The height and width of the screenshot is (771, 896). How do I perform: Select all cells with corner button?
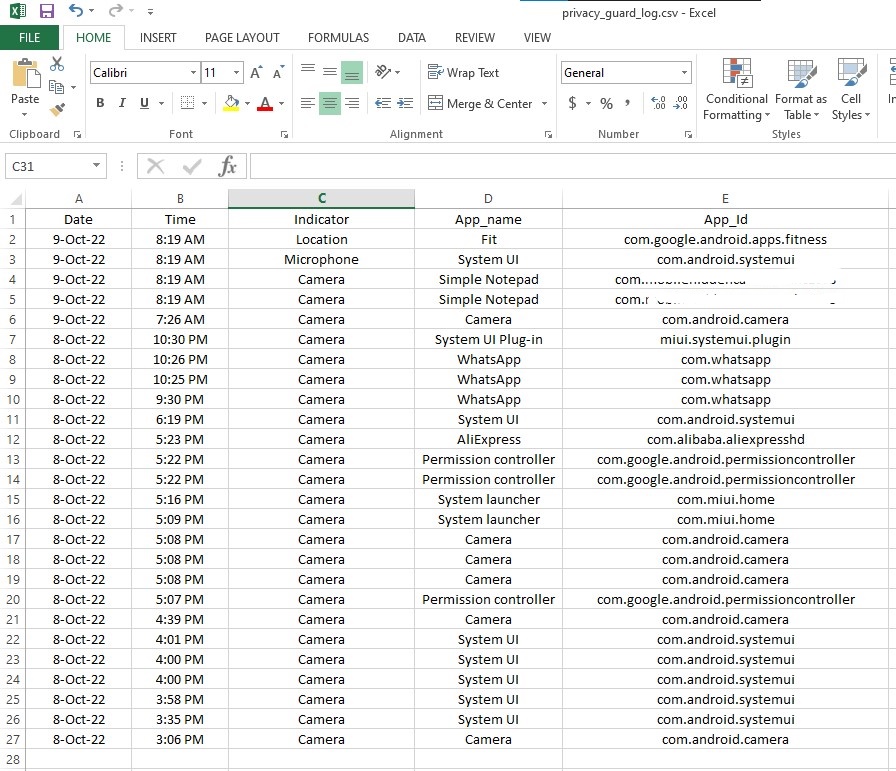tap(15, 198)
